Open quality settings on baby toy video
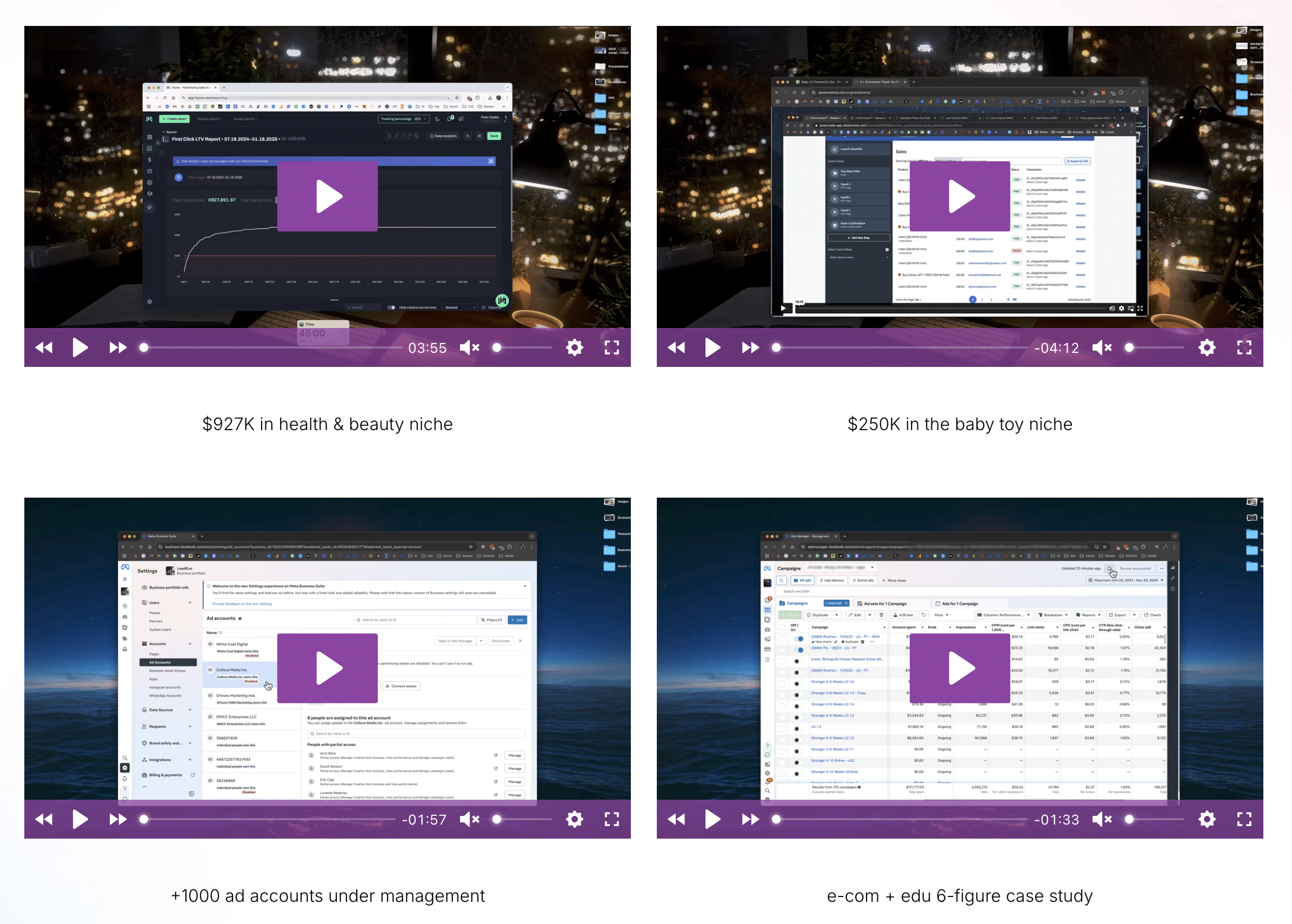 pos(1207,347)
